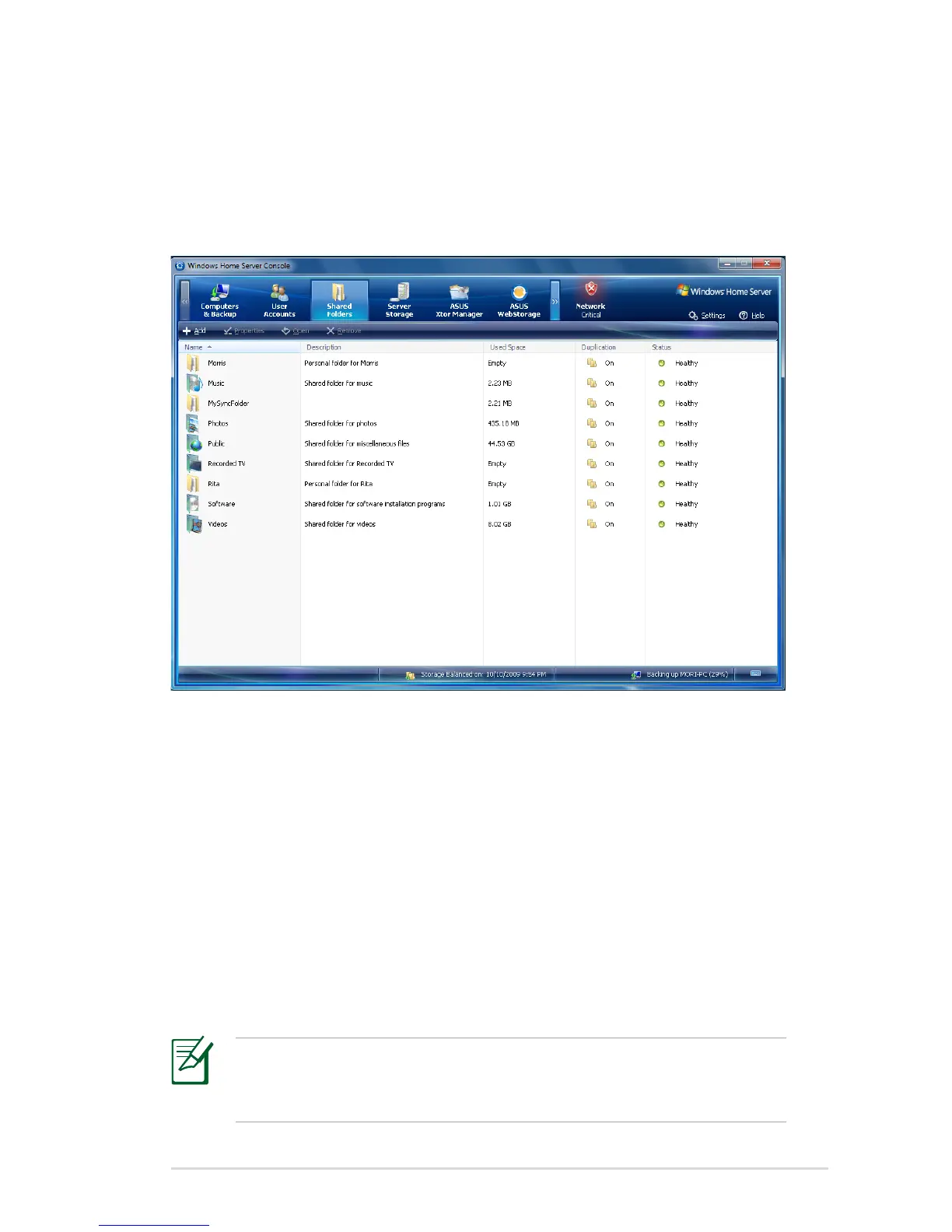Click 'Personal folder for Morris' description

click(x=341, y=363)
